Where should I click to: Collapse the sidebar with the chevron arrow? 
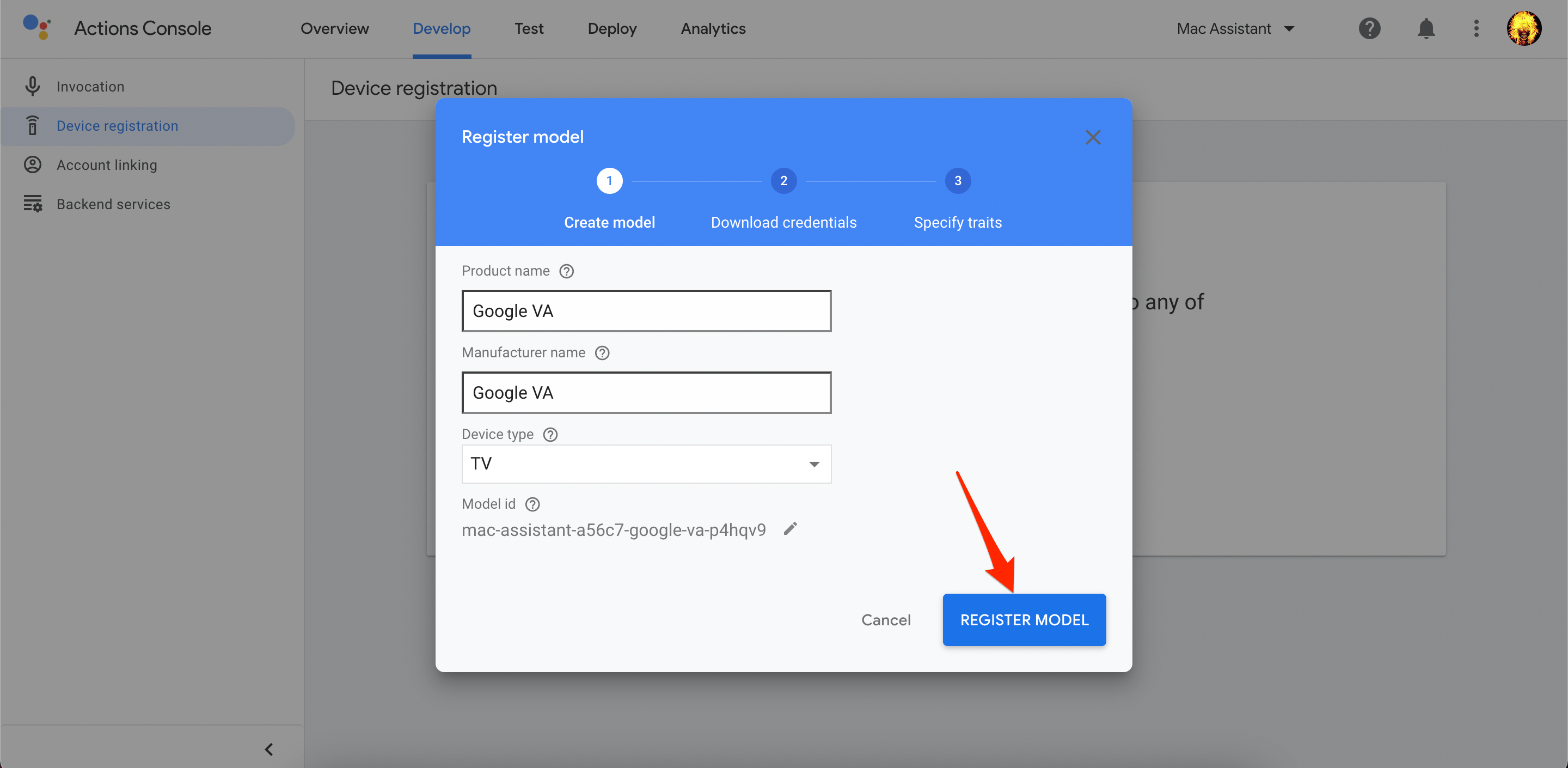268,749
